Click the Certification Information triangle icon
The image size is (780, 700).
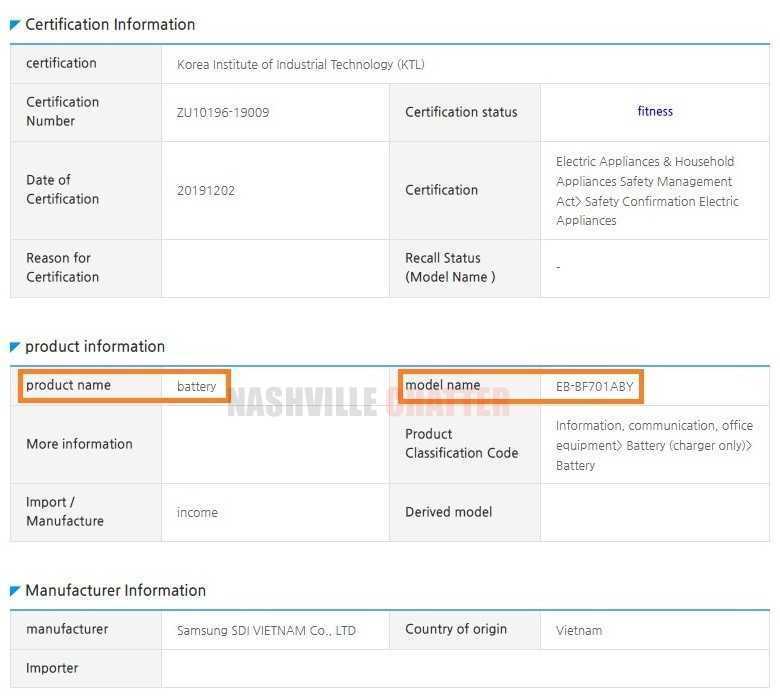click(15, 25)
